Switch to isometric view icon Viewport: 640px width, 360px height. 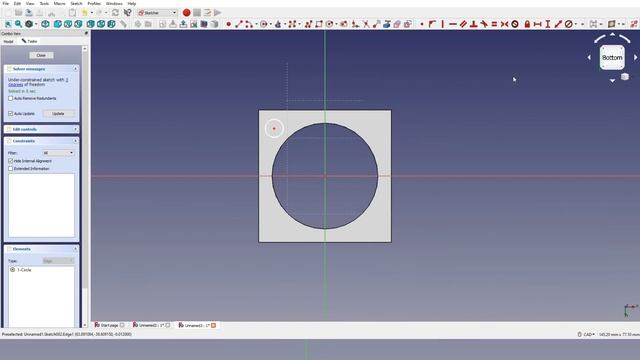click(45, 24)
